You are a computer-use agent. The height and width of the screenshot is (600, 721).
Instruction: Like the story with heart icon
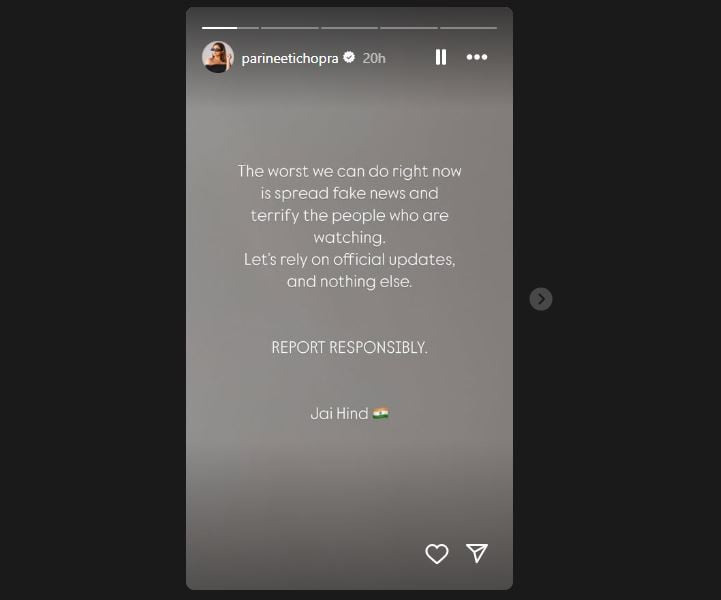coord(436,553)
